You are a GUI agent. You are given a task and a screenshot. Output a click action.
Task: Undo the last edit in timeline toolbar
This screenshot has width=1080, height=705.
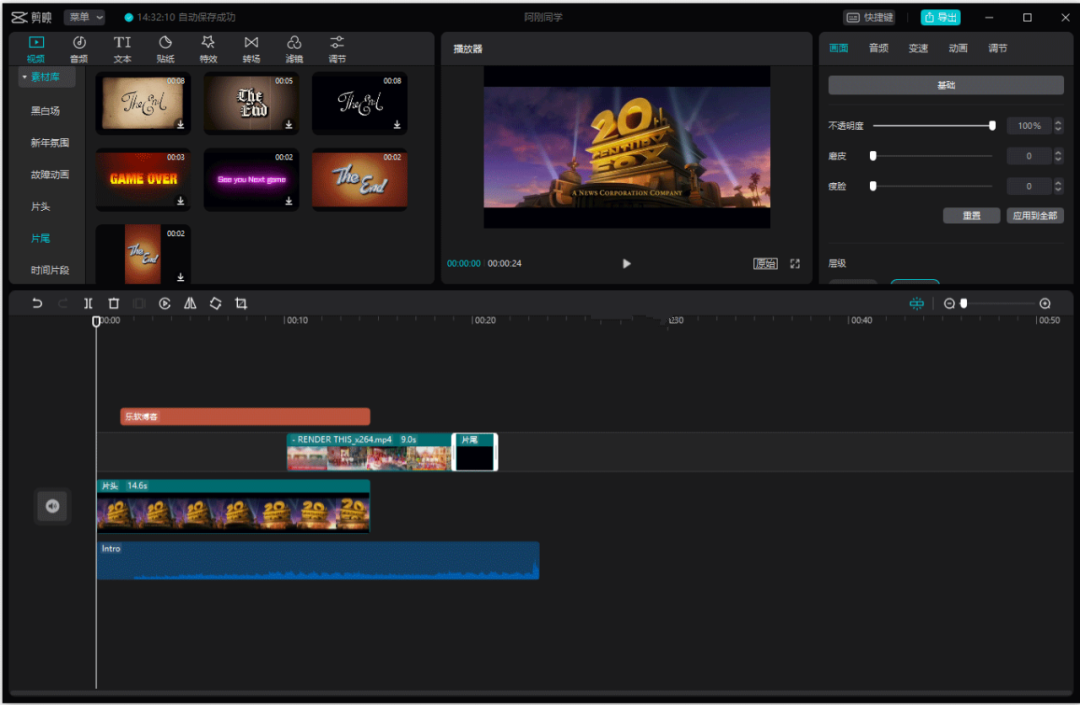pyautogui.click(x=37, y=303)
